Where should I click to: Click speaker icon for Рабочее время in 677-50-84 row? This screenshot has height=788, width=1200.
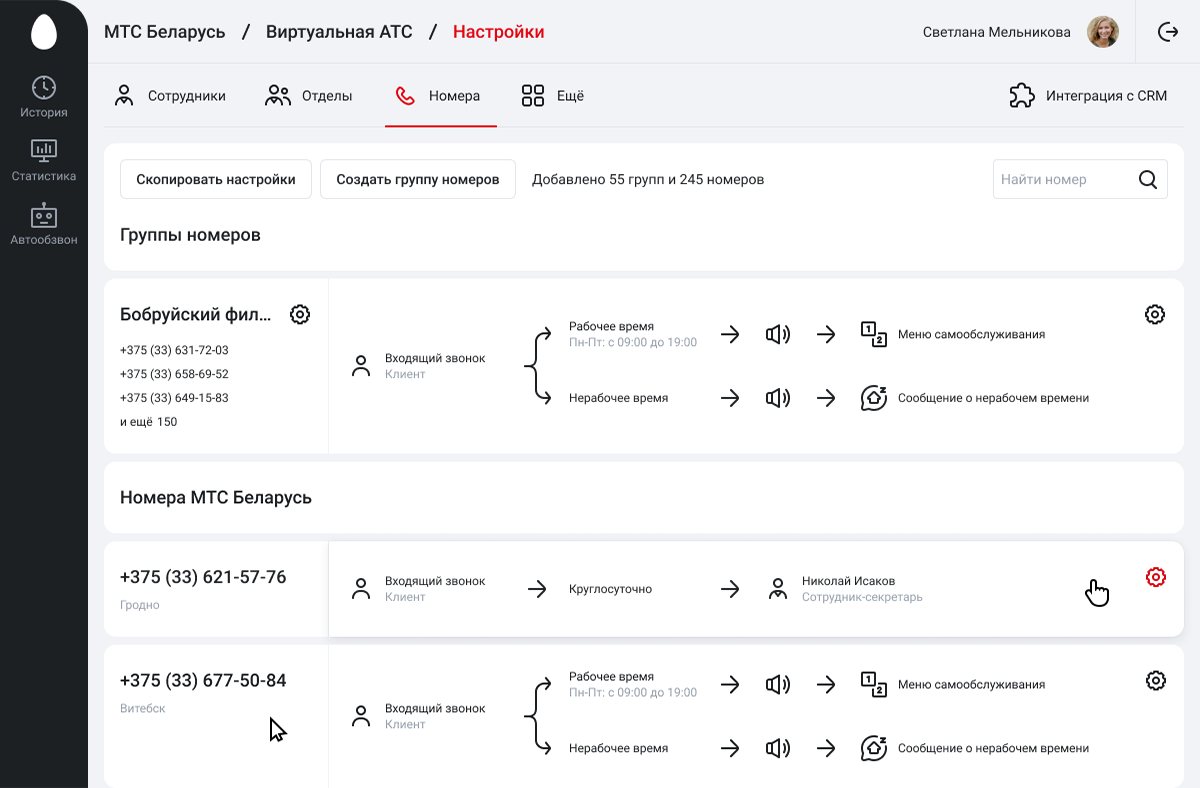(x=778, y=685)
